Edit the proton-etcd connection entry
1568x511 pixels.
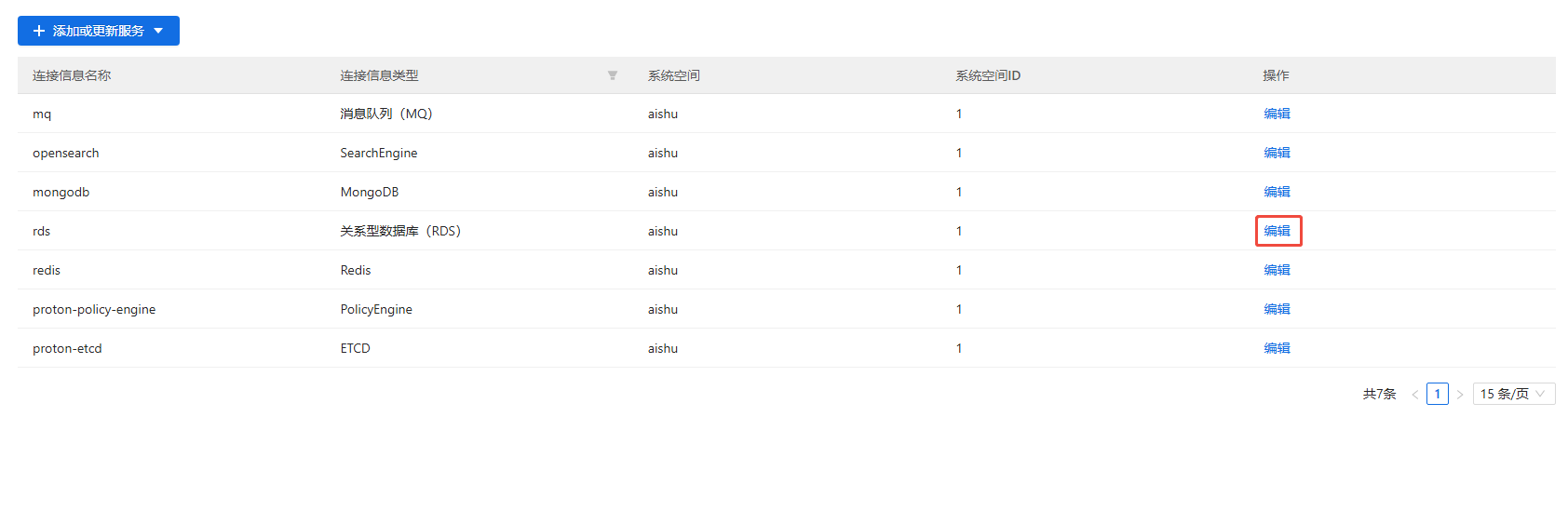[1277, 348]
